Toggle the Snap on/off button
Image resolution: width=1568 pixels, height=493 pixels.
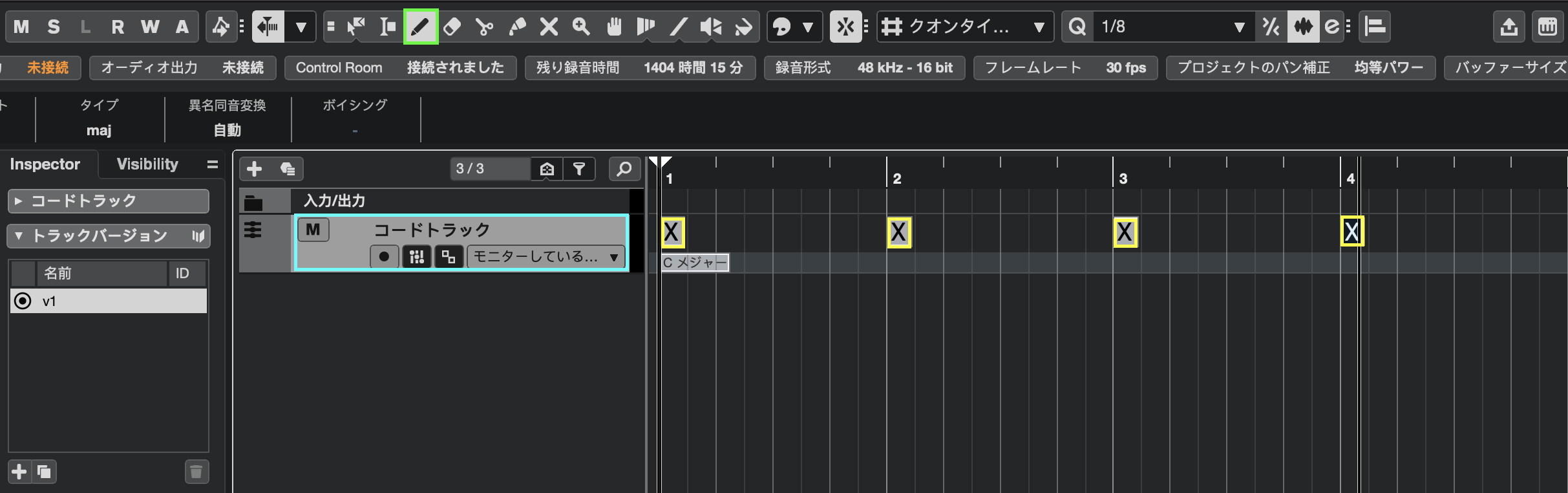(x=845, y=27)
